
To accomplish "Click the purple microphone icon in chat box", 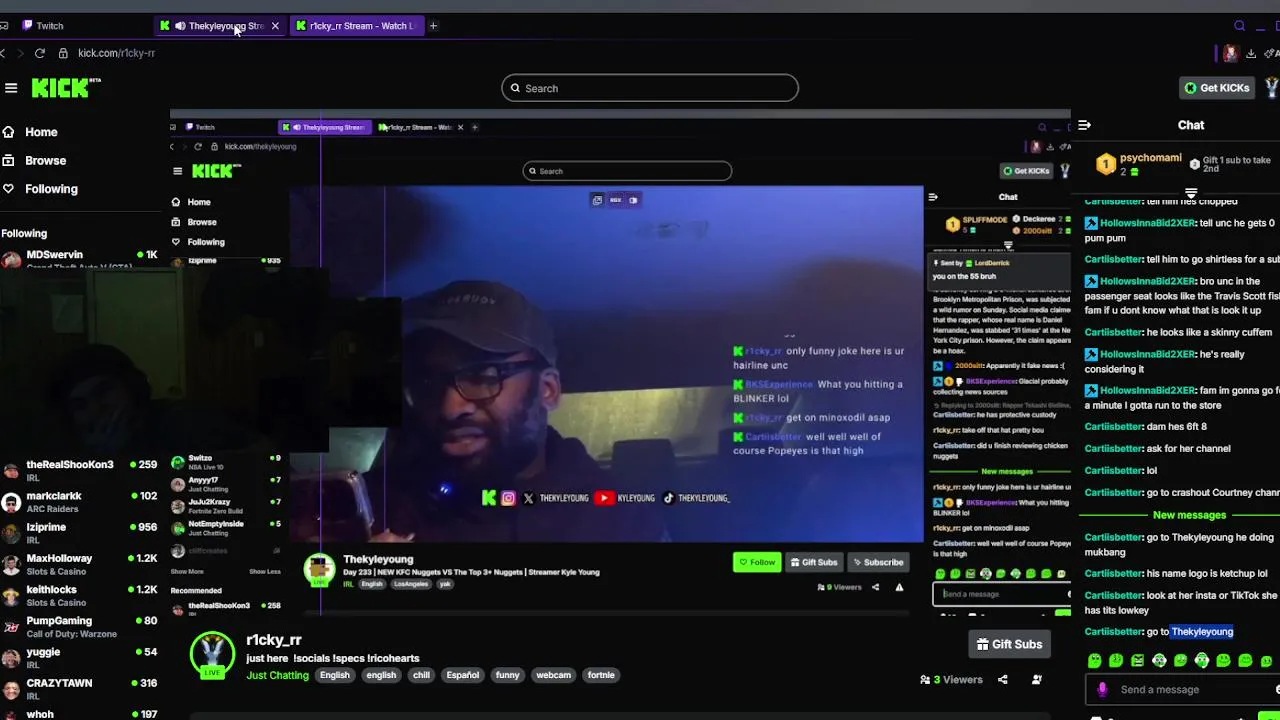I will tap(1102, 689).
